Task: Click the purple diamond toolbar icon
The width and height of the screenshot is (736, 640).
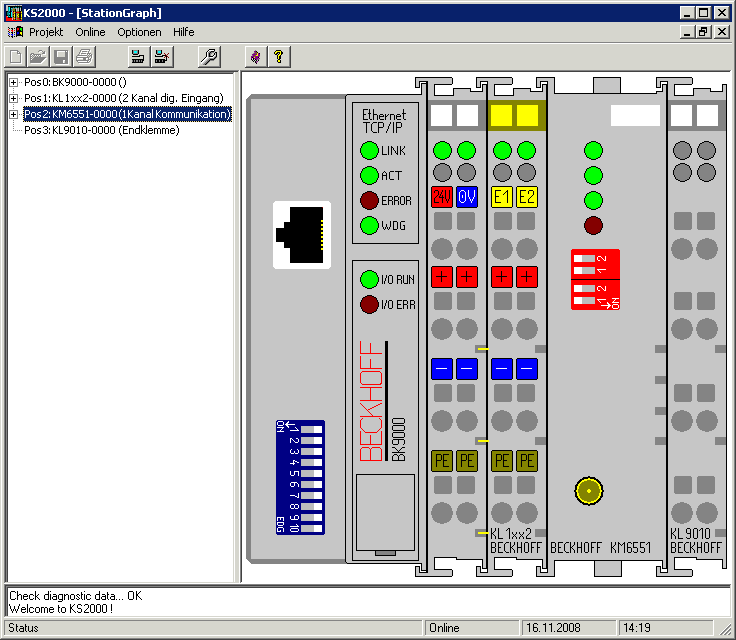Action: tap(256, 57)
